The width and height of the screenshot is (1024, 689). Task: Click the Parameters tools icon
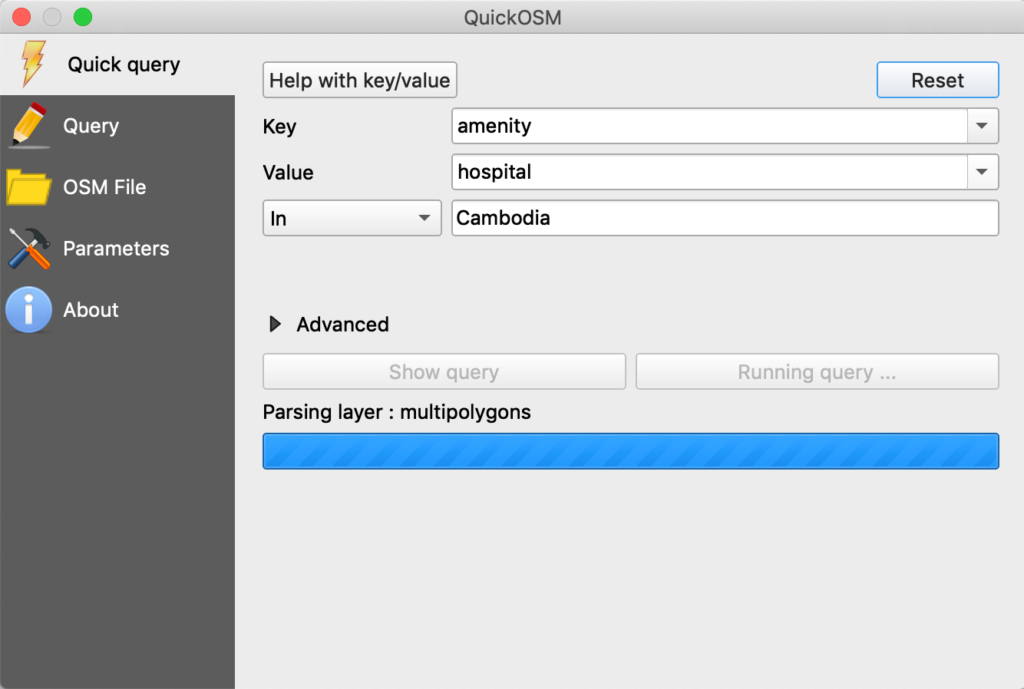pos(29,248)
